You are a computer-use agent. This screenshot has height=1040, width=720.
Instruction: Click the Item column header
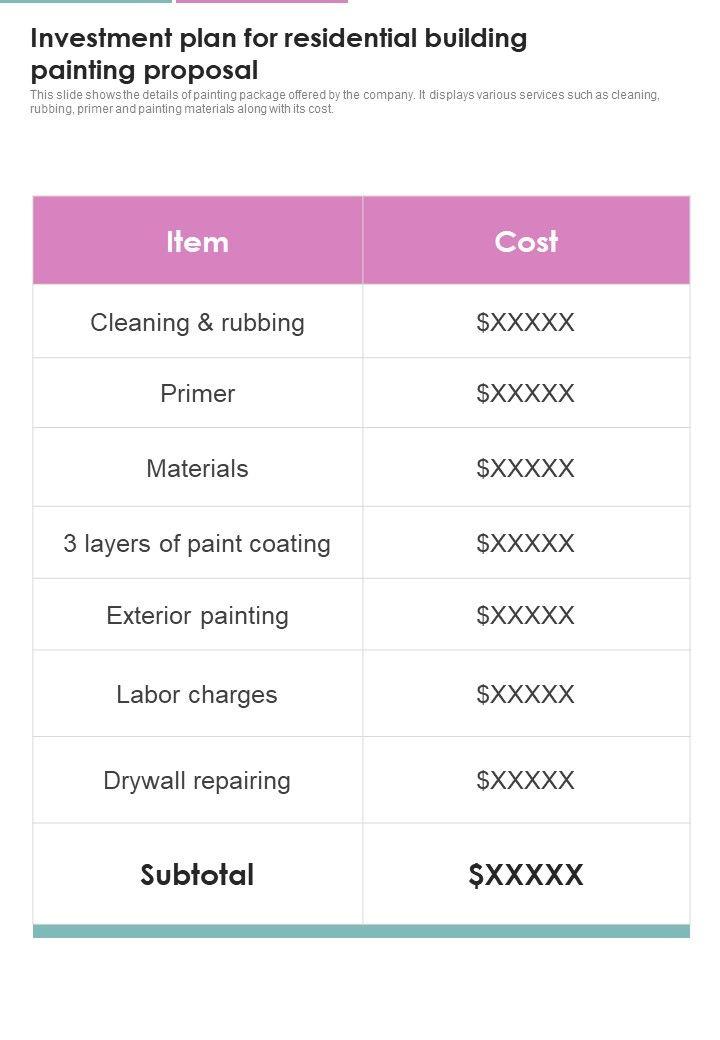tap(197, 241)
